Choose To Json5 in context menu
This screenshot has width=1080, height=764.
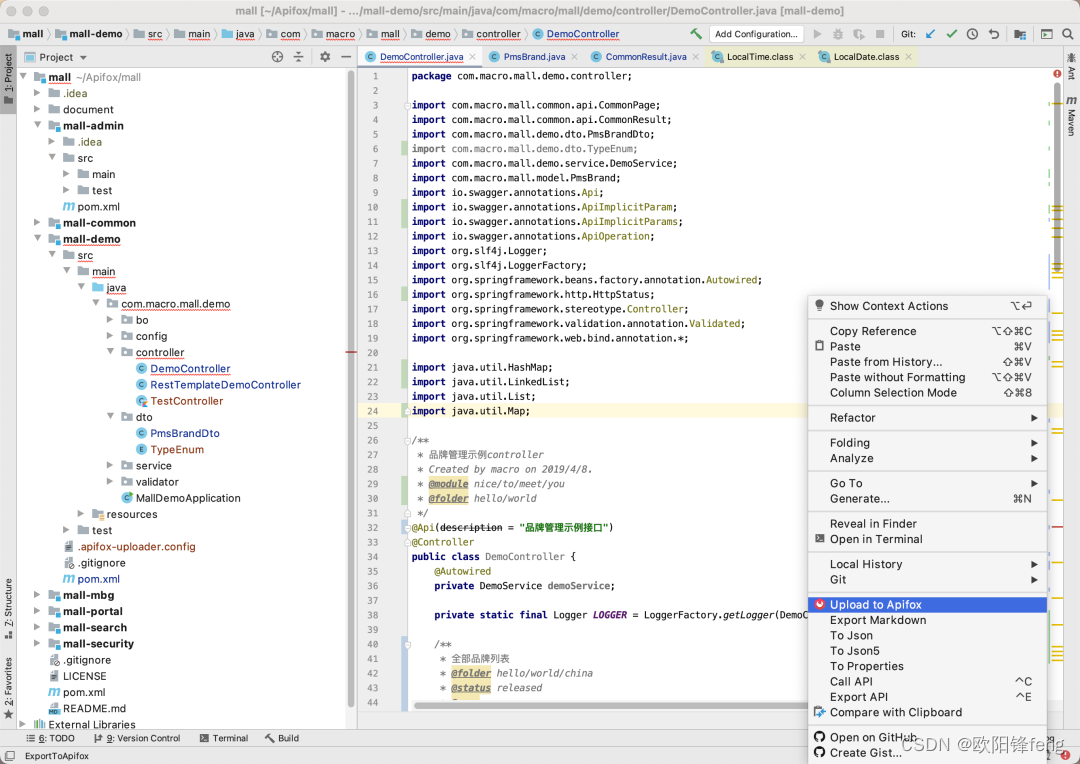coord(927,650)
